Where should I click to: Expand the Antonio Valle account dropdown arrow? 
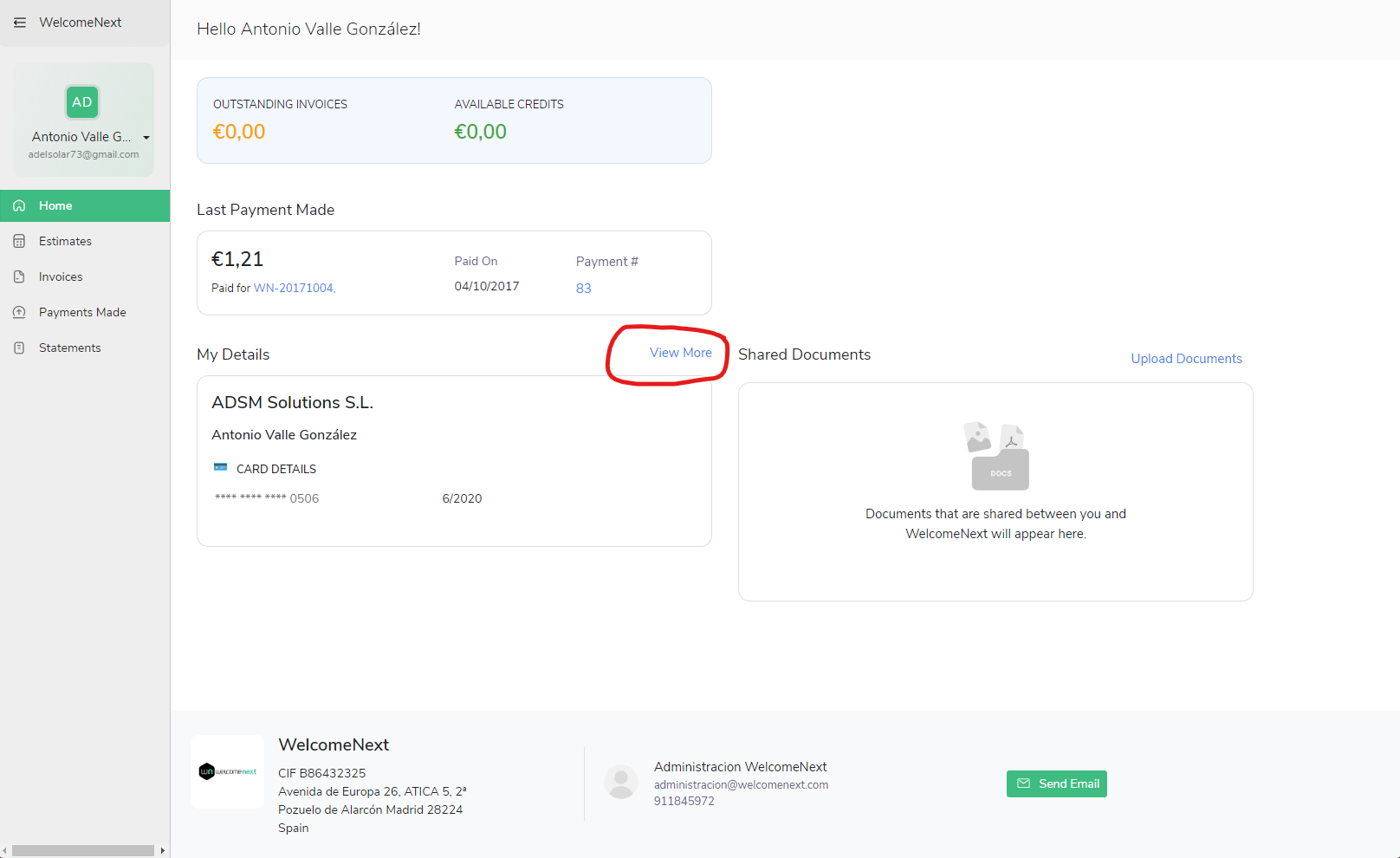pyautogui.click(x=146, y=138)
